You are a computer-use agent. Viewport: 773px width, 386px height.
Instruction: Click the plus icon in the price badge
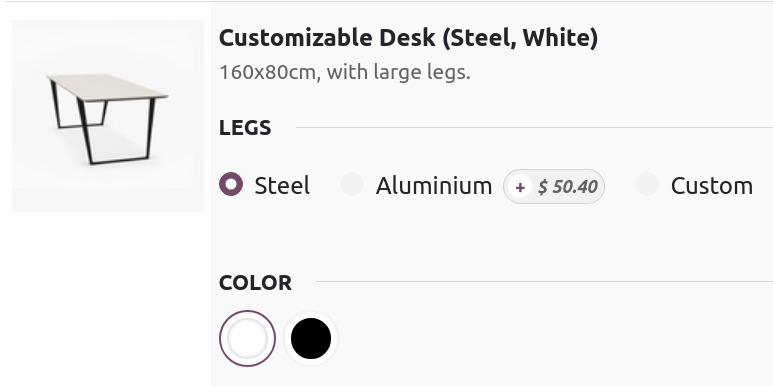[x=520, y=187]
